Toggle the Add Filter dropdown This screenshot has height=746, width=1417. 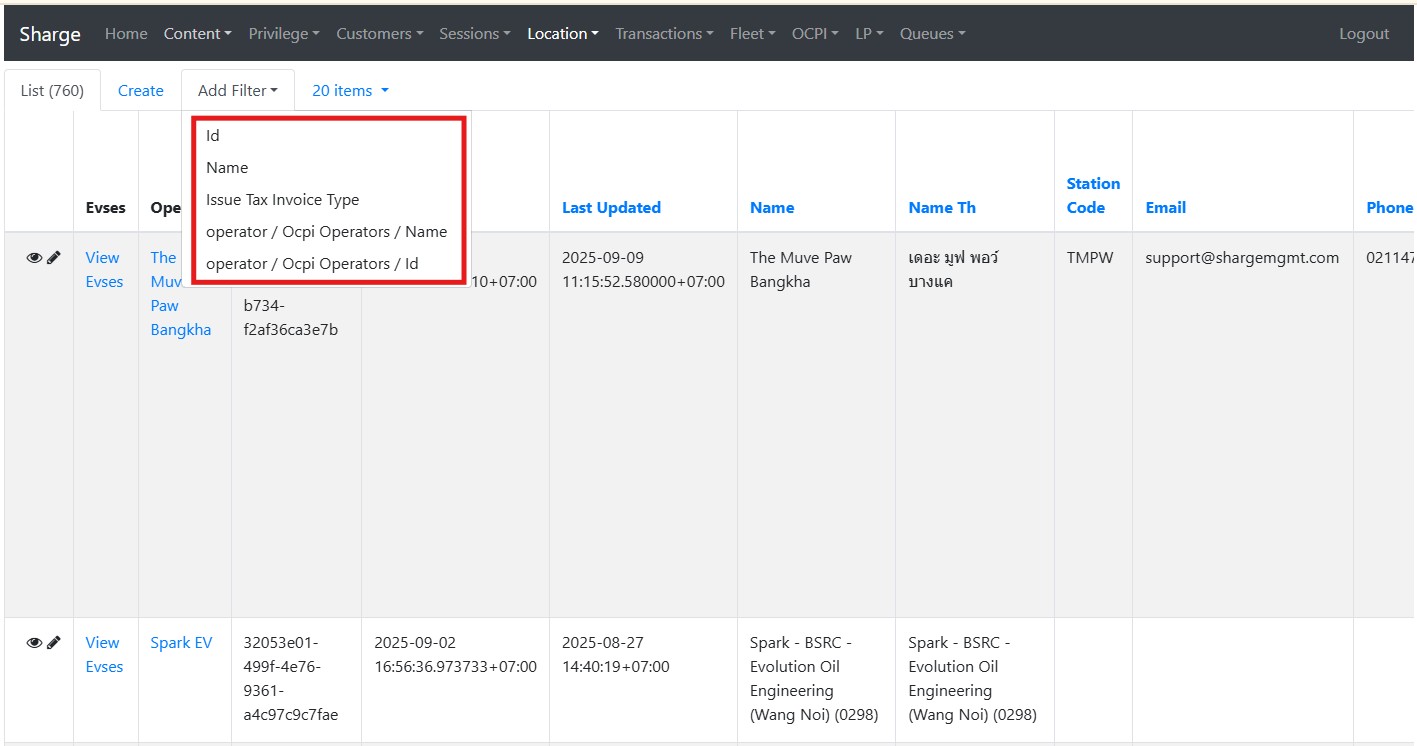(237, 91)
